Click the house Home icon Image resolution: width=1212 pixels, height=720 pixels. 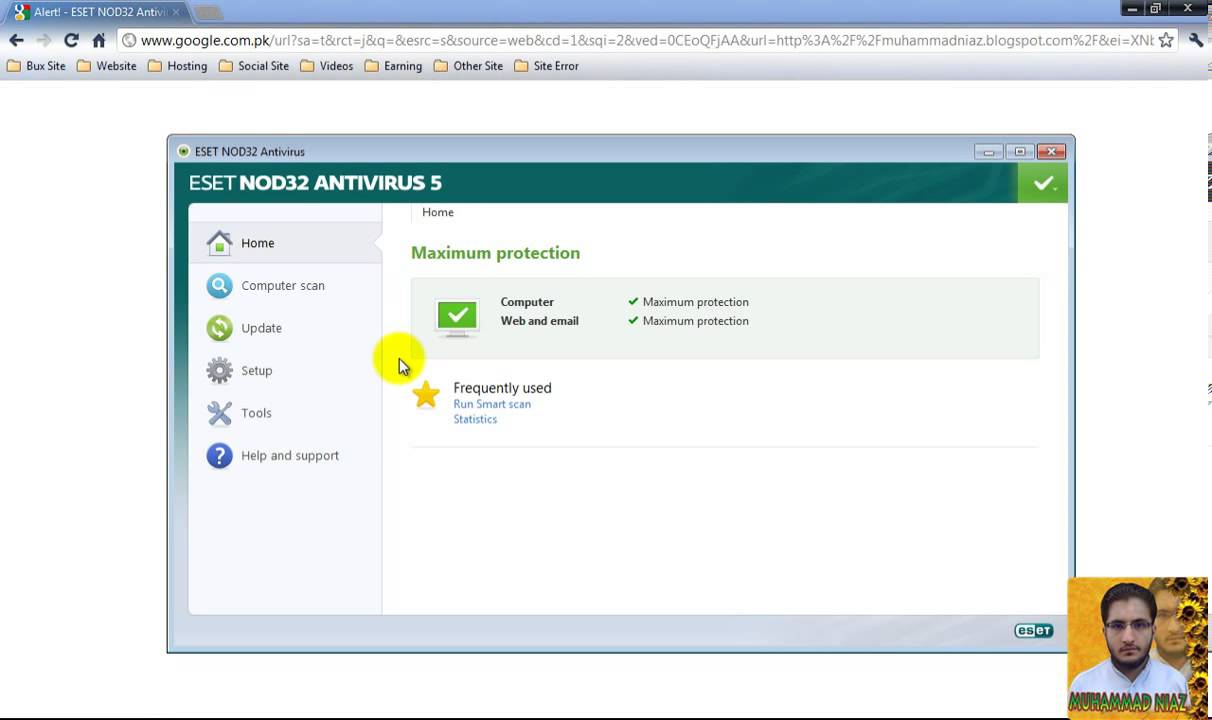pos(219,243)
